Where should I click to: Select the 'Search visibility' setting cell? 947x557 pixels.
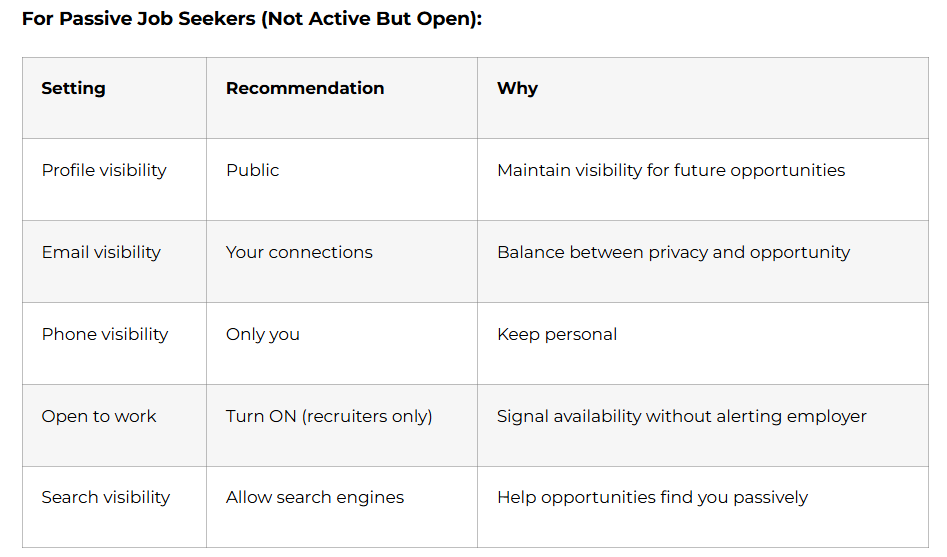coord(106,497)
